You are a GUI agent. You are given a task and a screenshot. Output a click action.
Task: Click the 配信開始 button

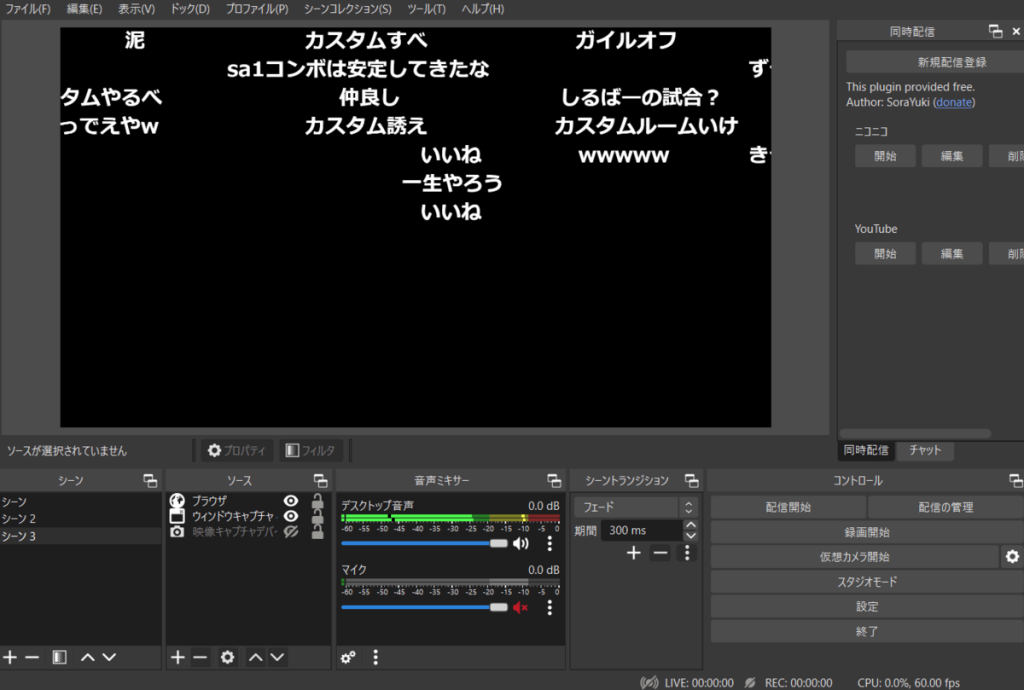coord(786,507)
